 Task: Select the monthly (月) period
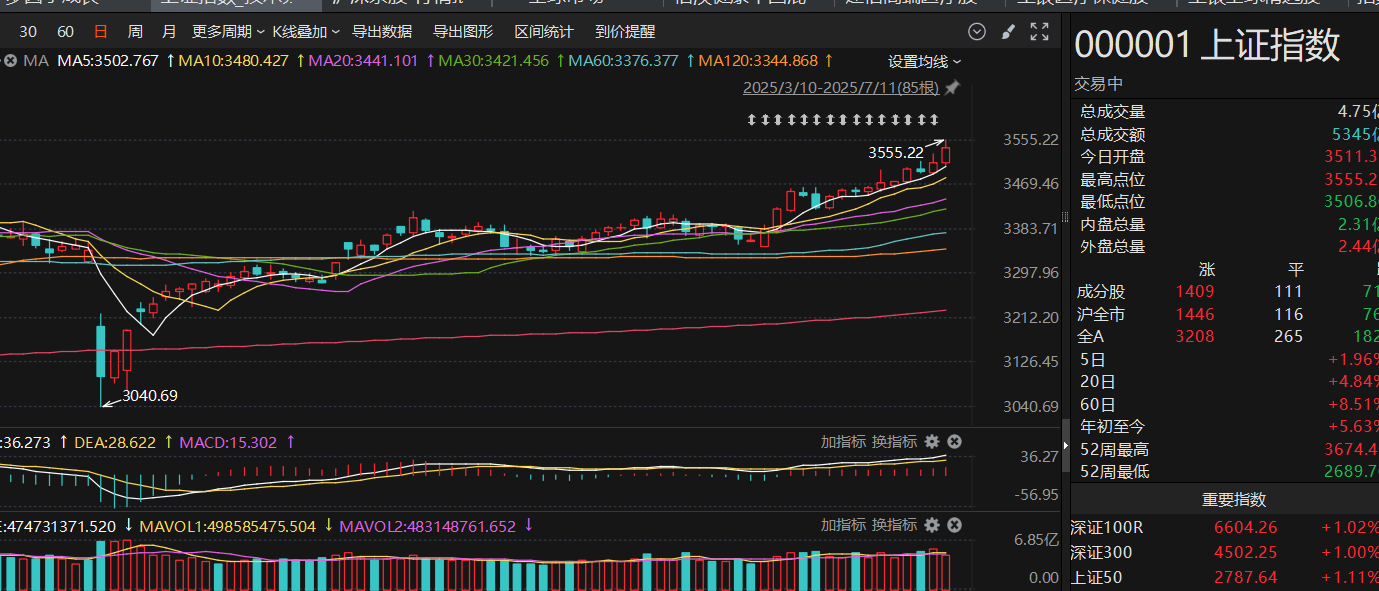pos(169,31)
